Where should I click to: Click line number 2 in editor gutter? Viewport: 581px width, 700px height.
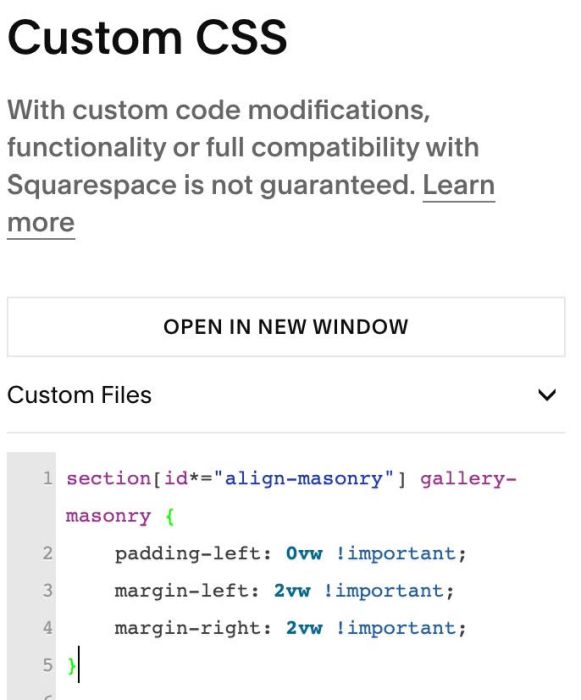(x=47, y=554)
